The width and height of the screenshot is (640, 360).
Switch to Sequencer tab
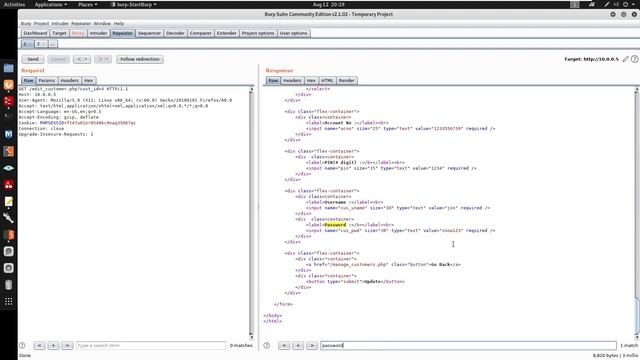149,33
